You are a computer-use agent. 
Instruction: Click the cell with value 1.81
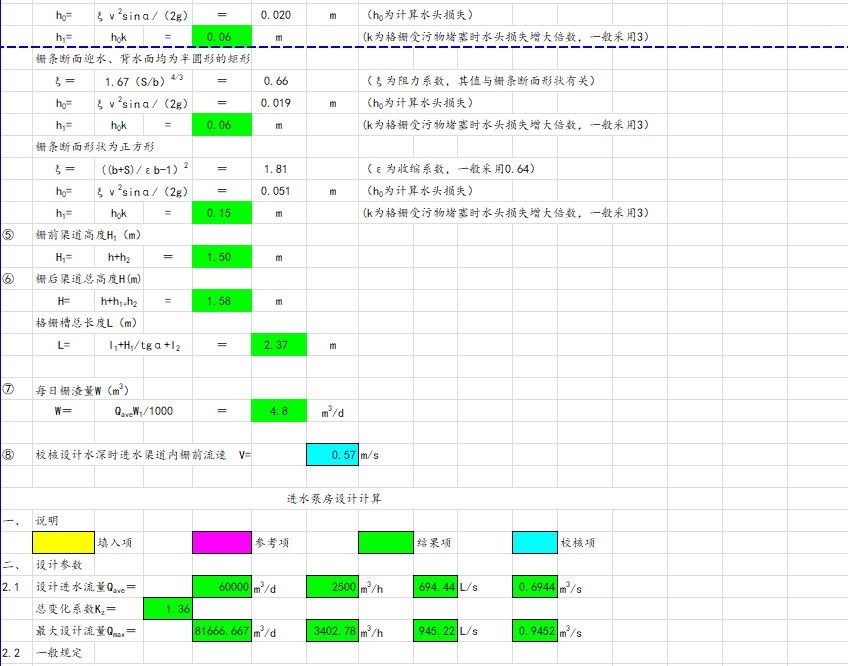coord(279,169)
